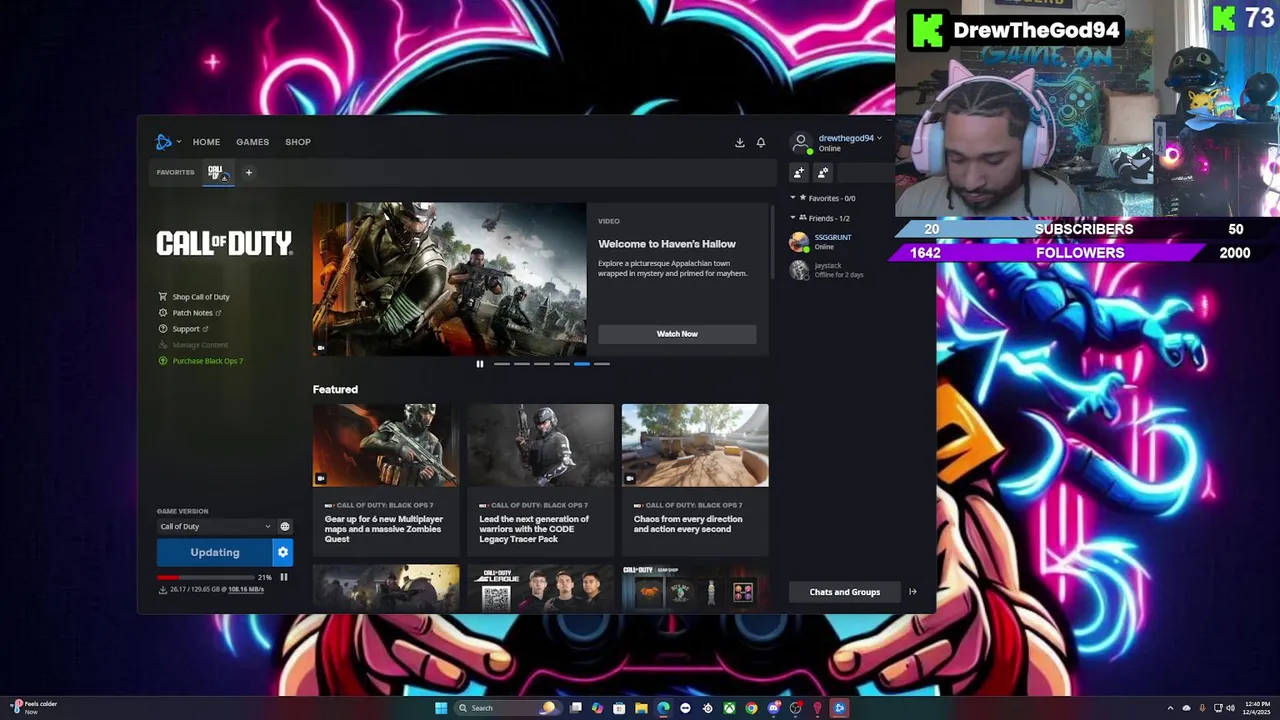The image size is (1280, 720).
Task: Click the user profile avatar
Action: pos(801,141)
